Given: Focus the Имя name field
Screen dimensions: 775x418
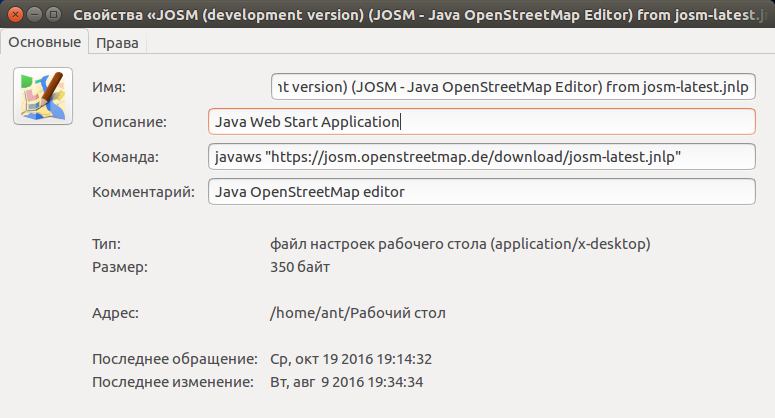Looking at the screenshot, I should [513, 86].
